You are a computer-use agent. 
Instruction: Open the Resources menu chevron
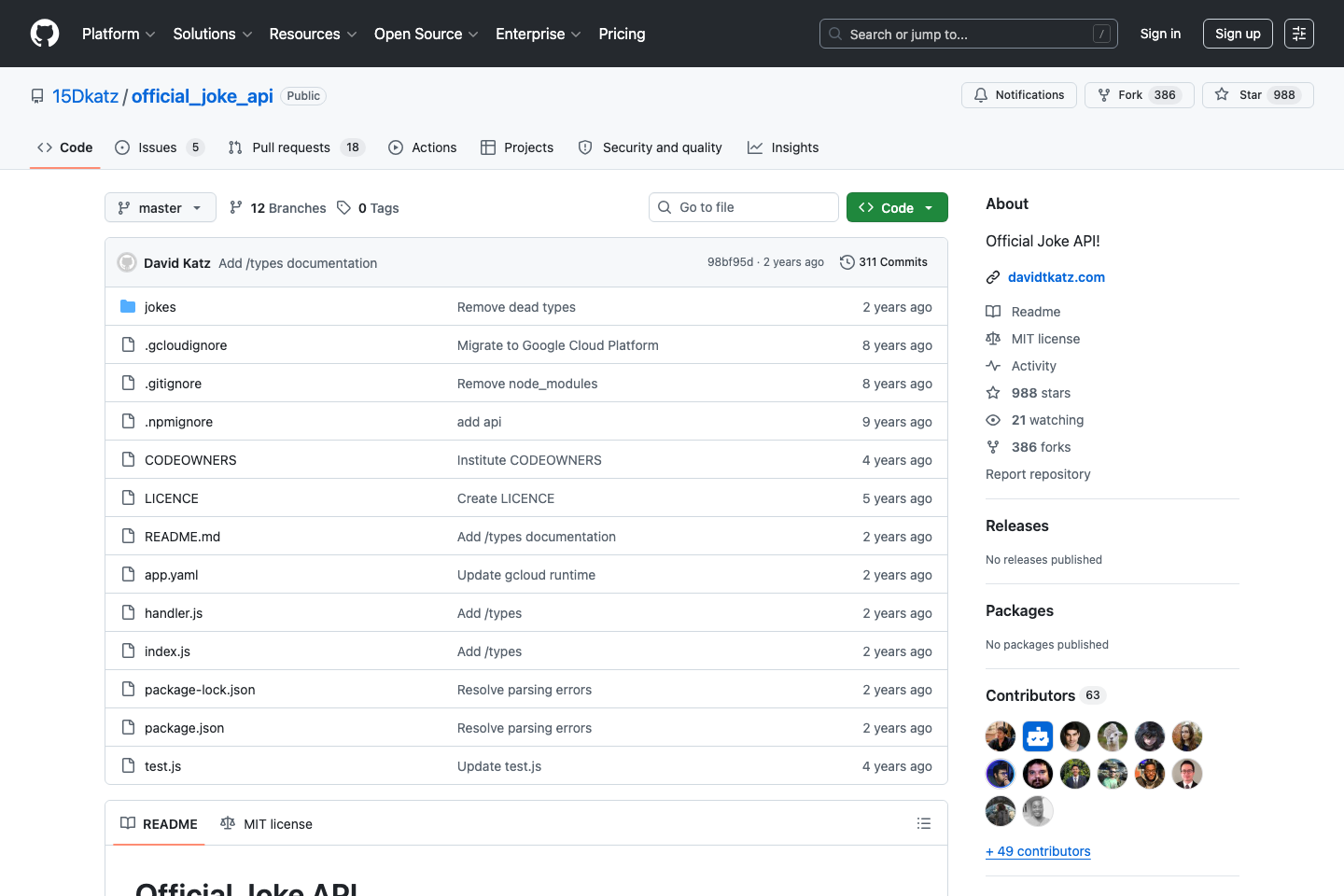(353, 34)
